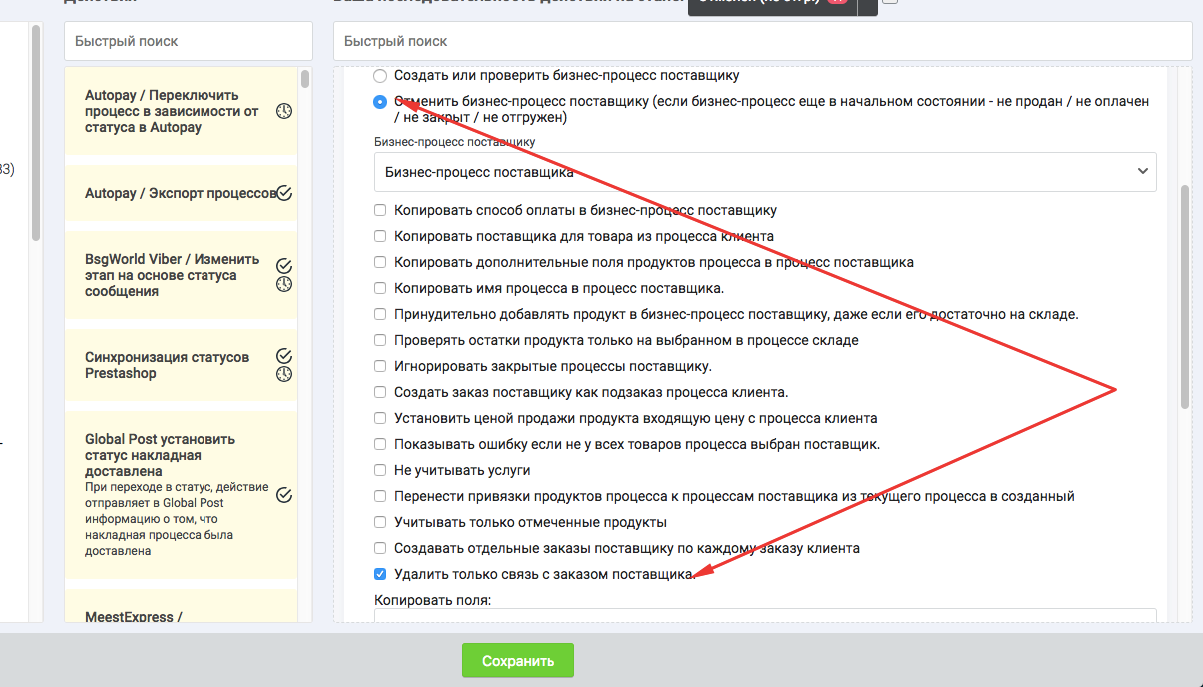This screenshot has height=687, width=1203.
Task: Select 'Autopay / Переключить процесс' action
Action: pyautogui.click(x=181, y=111)
